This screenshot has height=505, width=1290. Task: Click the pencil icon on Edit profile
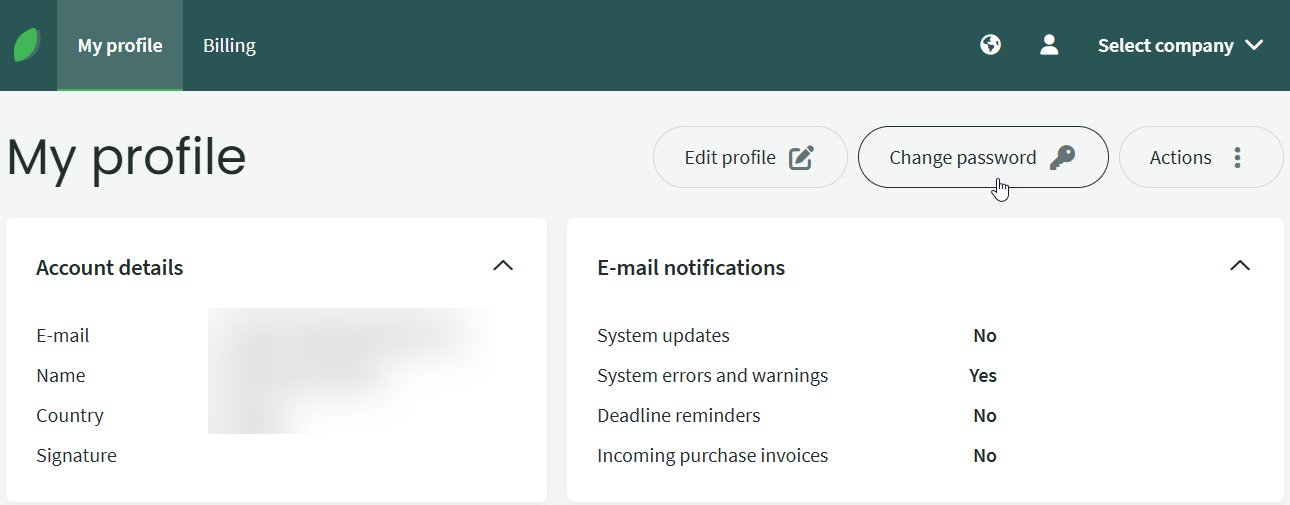coord(801,158)
